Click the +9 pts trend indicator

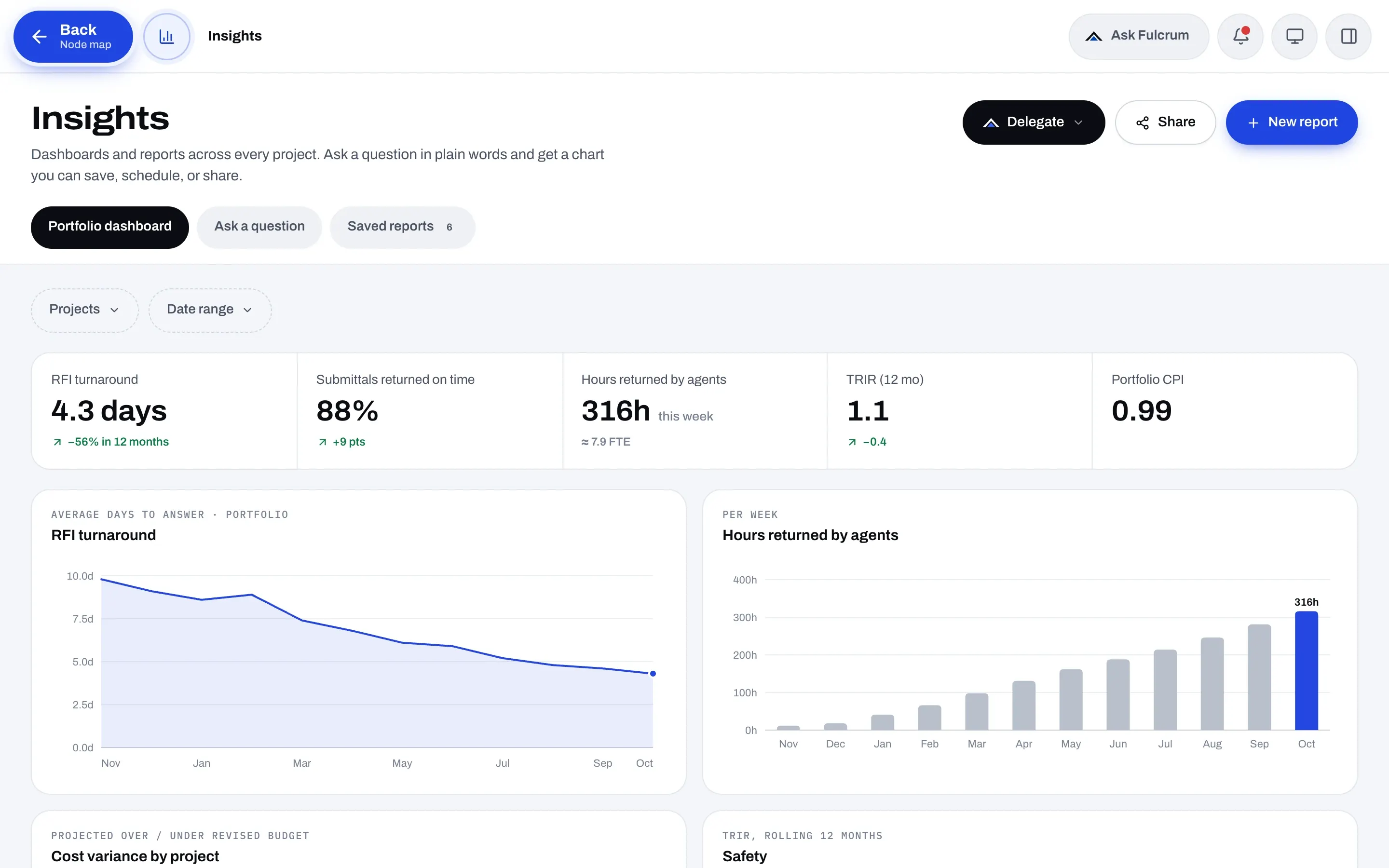(341, 442)
